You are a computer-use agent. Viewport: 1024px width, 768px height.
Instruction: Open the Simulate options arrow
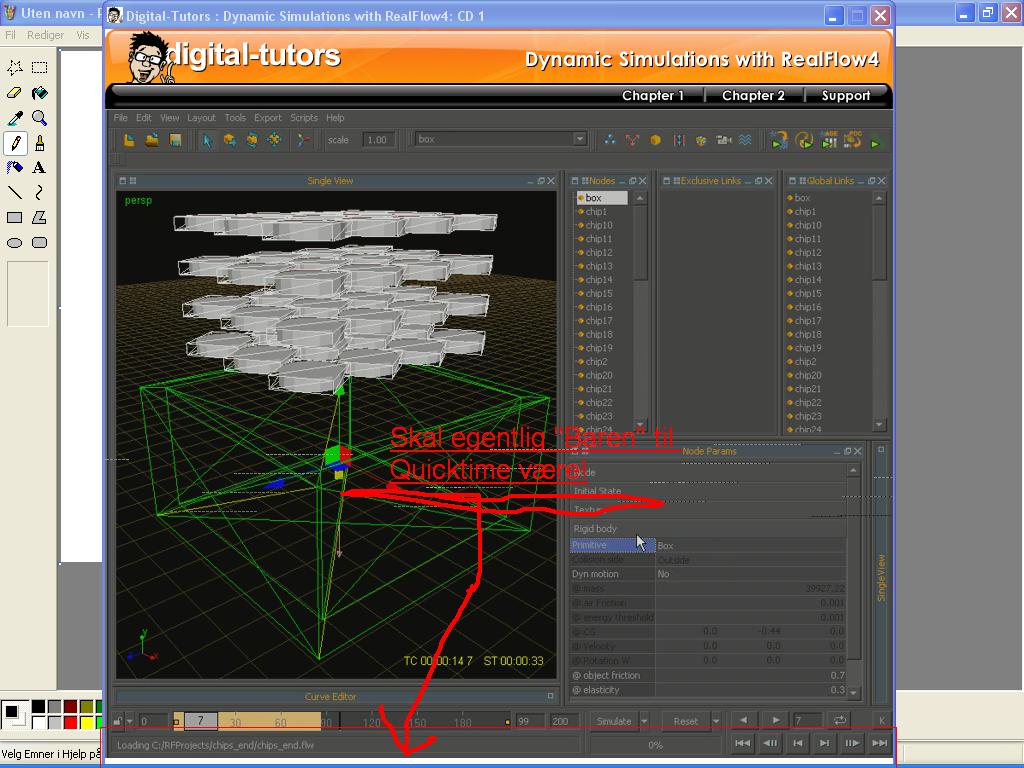(644, 721)
